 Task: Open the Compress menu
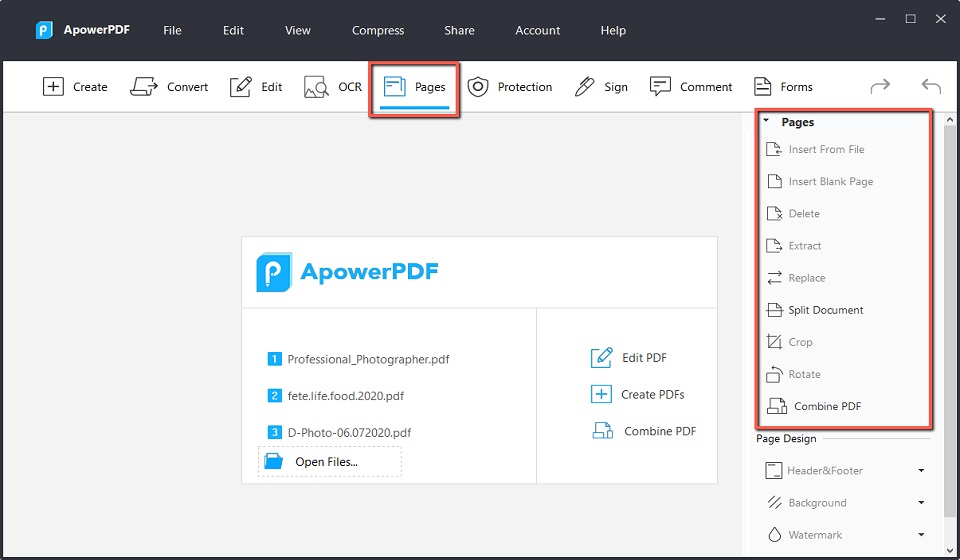[378, 30]
